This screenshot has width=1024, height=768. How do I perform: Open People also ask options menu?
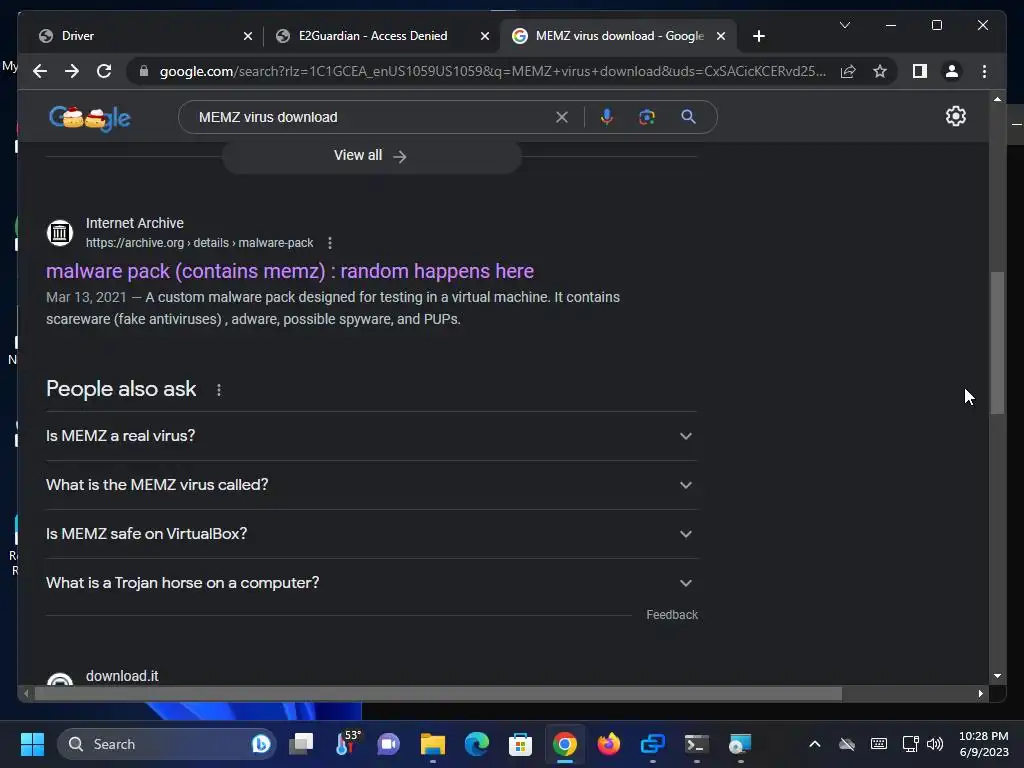(x=219, y=390)
